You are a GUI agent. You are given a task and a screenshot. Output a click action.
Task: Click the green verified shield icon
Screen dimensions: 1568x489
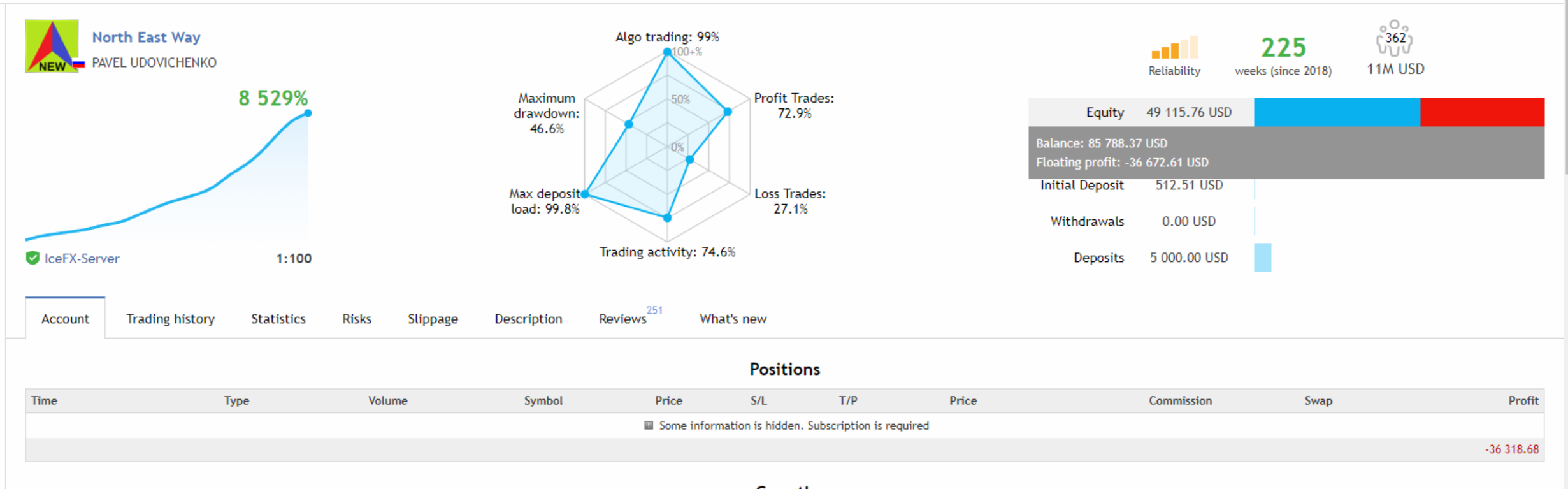click(32, 258)
